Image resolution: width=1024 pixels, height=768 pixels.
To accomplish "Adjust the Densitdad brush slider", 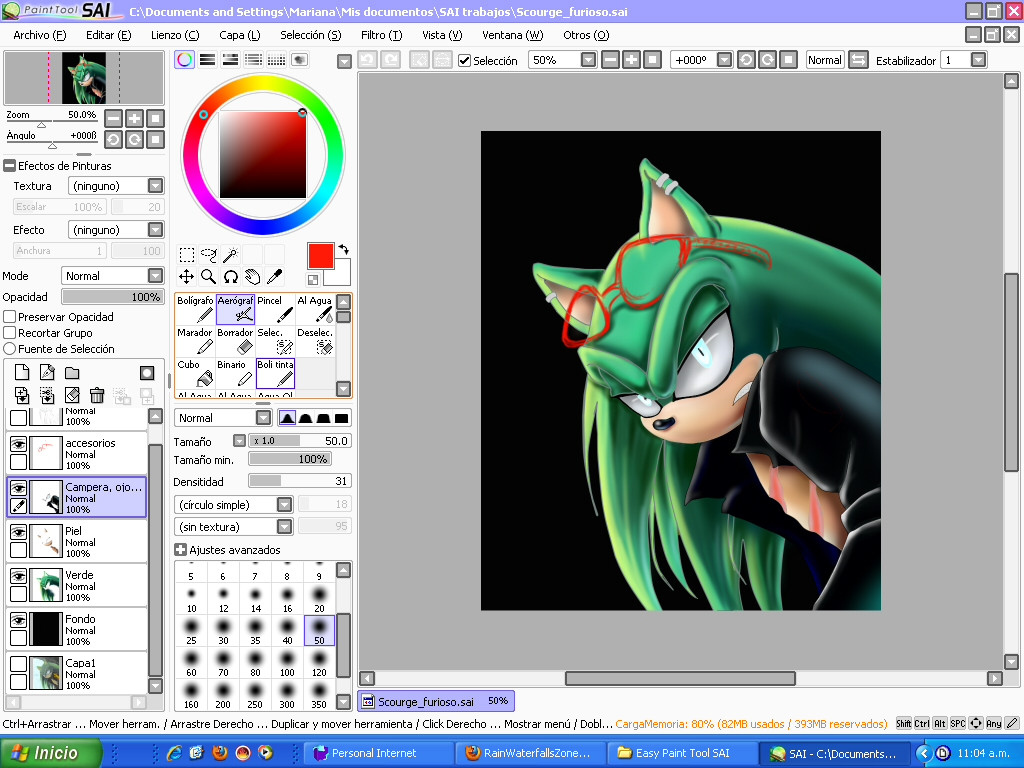I will click(300, 481).
